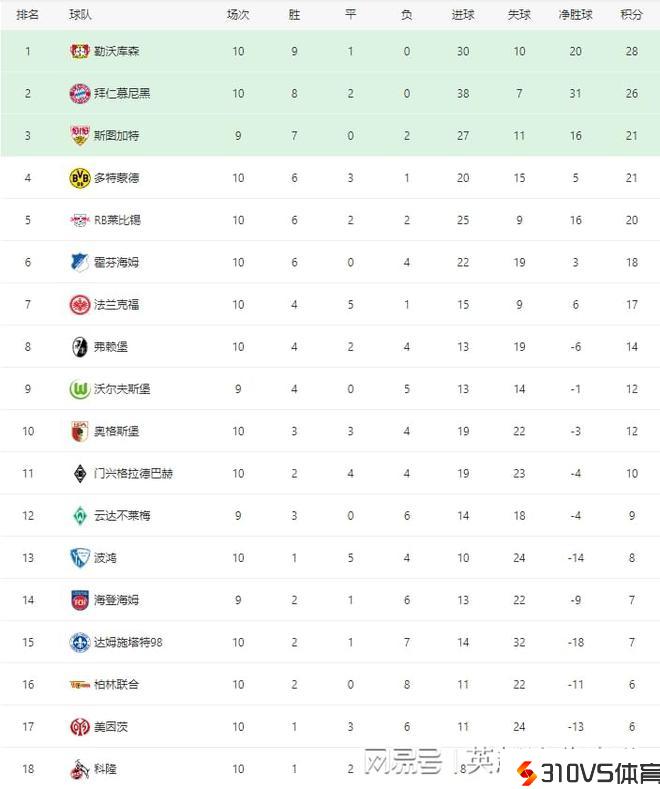Click the 进球 column header

click(463, 15)
